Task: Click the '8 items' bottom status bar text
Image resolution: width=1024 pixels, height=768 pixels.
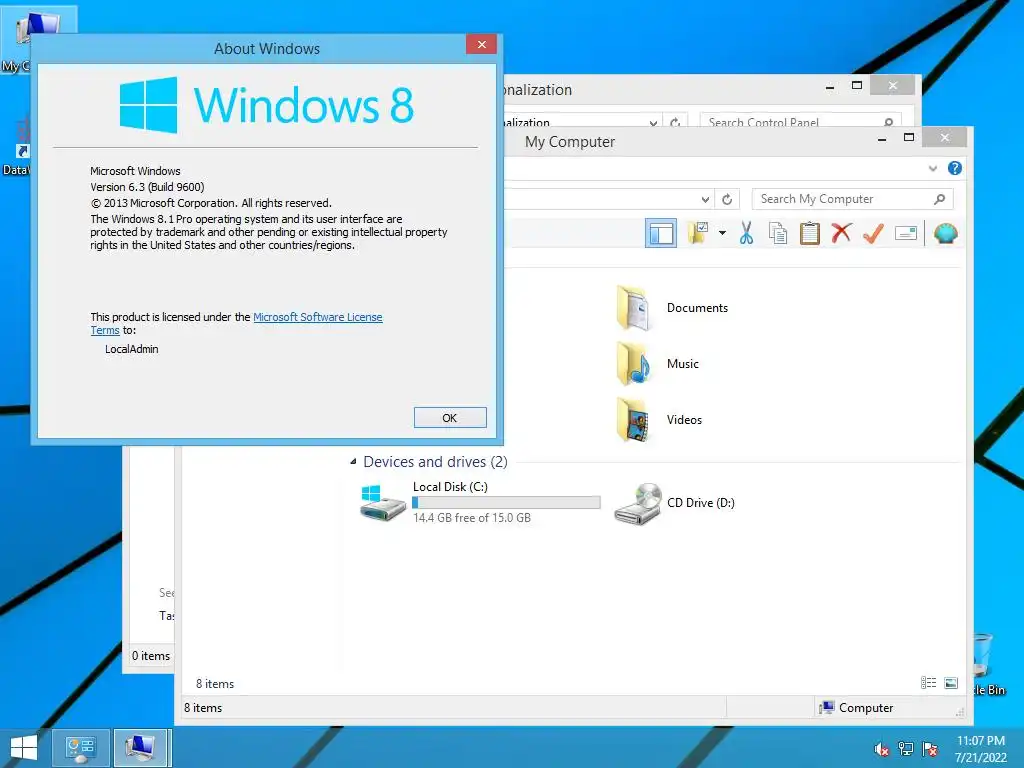Action: point(203,708)
